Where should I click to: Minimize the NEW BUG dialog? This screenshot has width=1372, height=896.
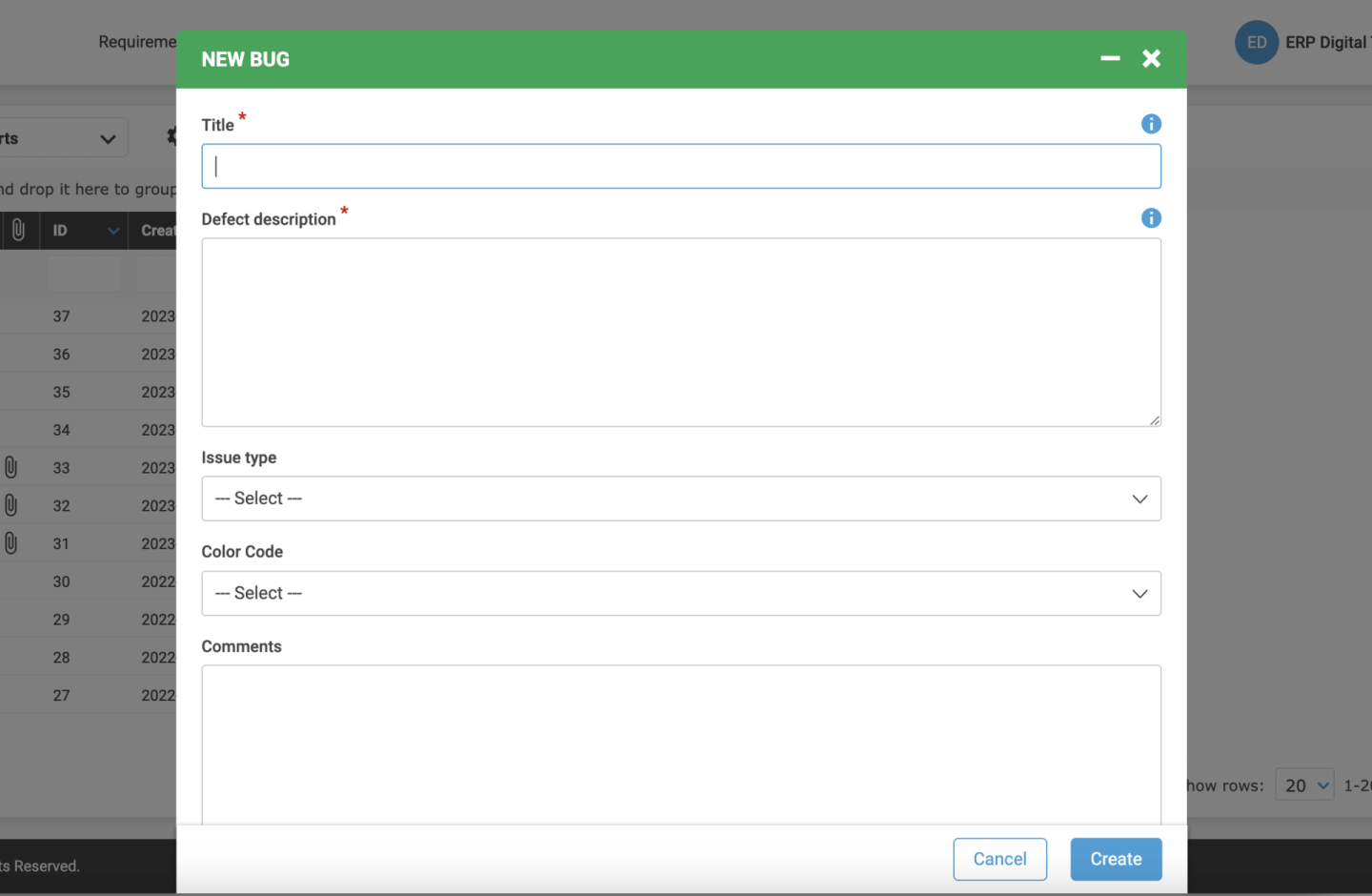[1110, 58]
